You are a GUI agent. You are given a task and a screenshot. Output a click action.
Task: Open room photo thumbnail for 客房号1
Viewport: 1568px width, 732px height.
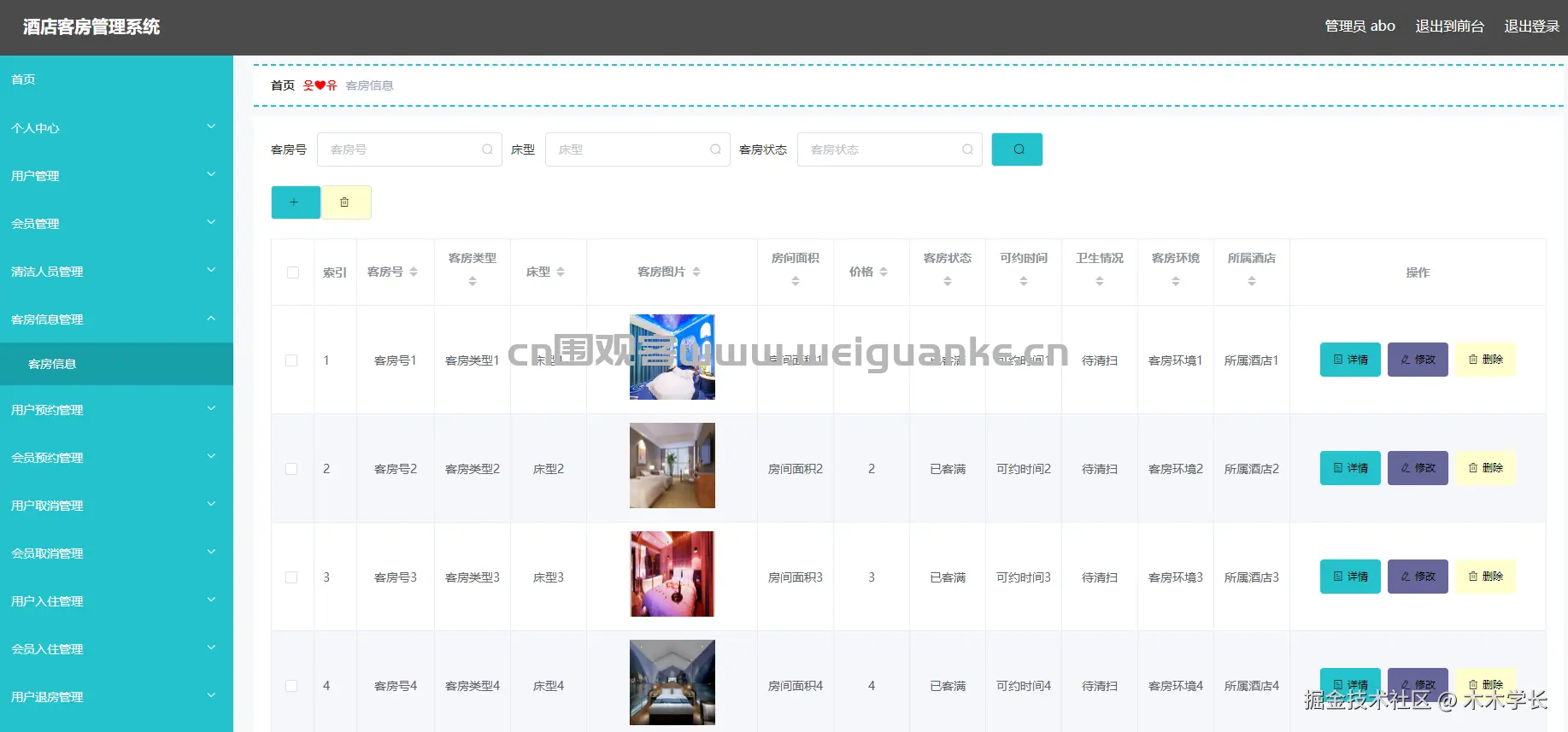[x=672, y=357]
